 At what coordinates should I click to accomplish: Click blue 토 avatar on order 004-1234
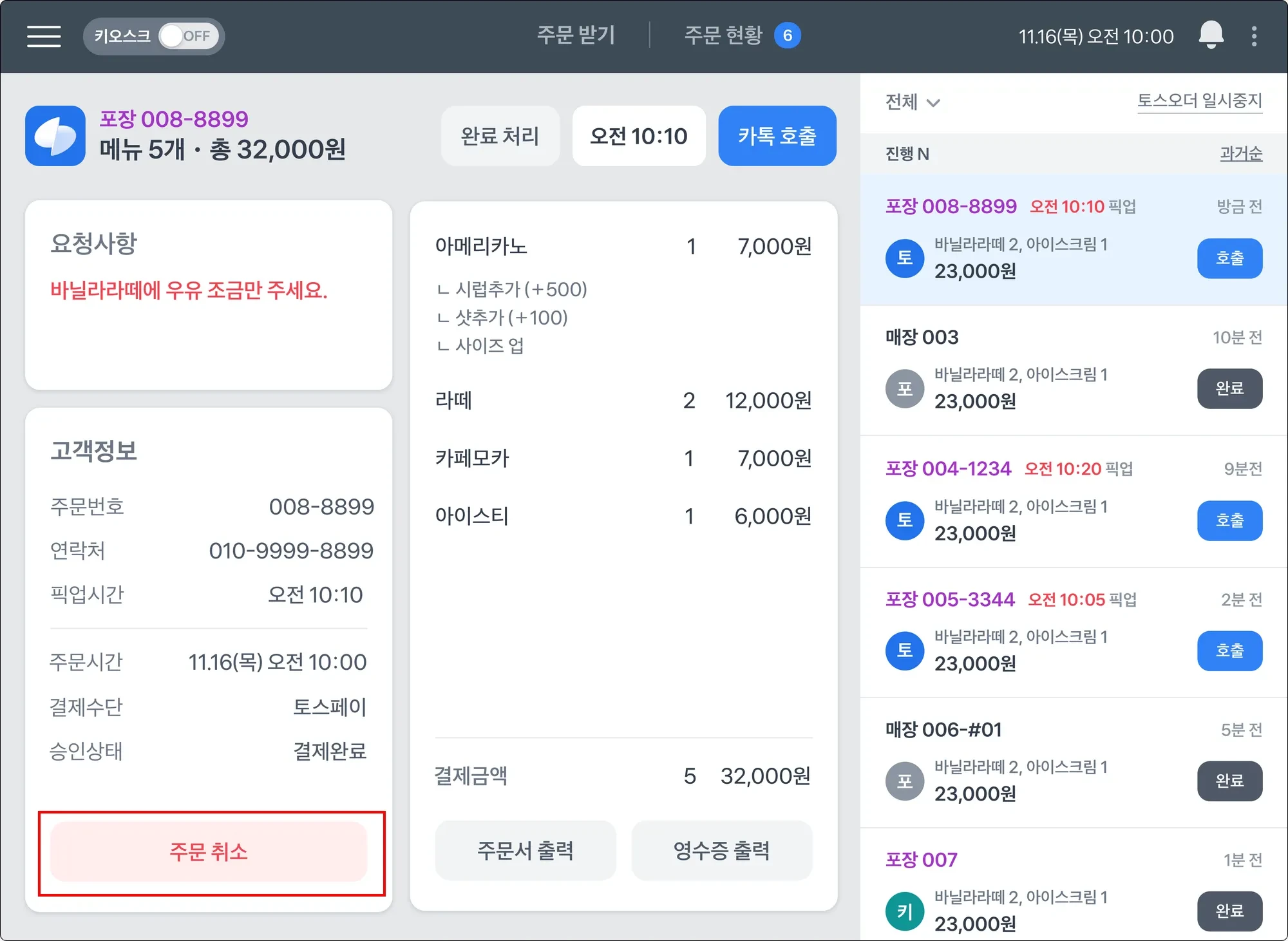905,520
